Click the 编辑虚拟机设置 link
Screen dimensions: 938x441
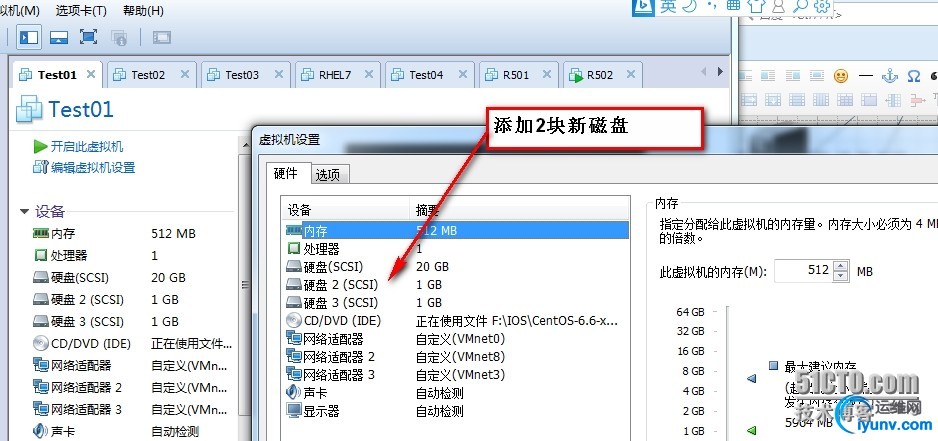pos(84,168)
